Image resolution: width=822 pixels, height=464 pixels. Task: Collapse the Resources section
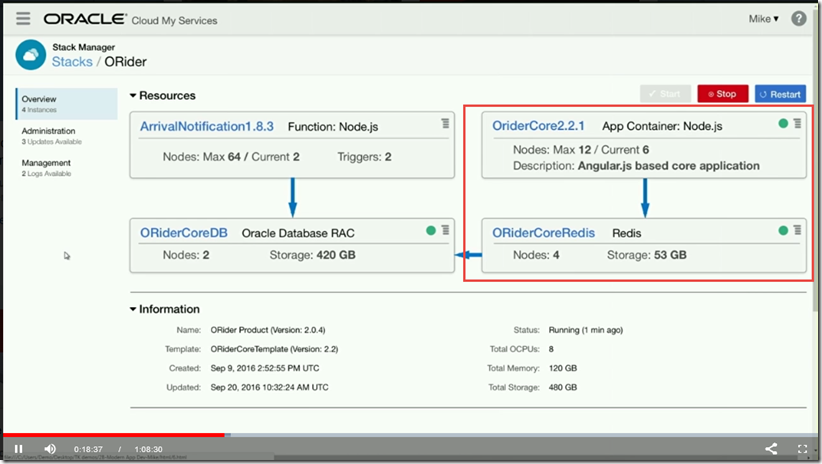133,95
